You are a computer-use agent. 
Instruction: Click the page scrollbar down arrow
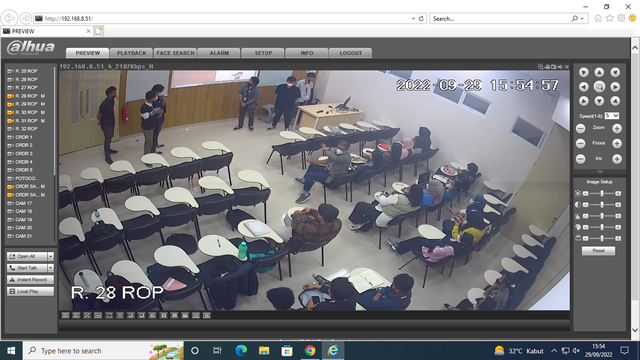click(x=635, y=330)
